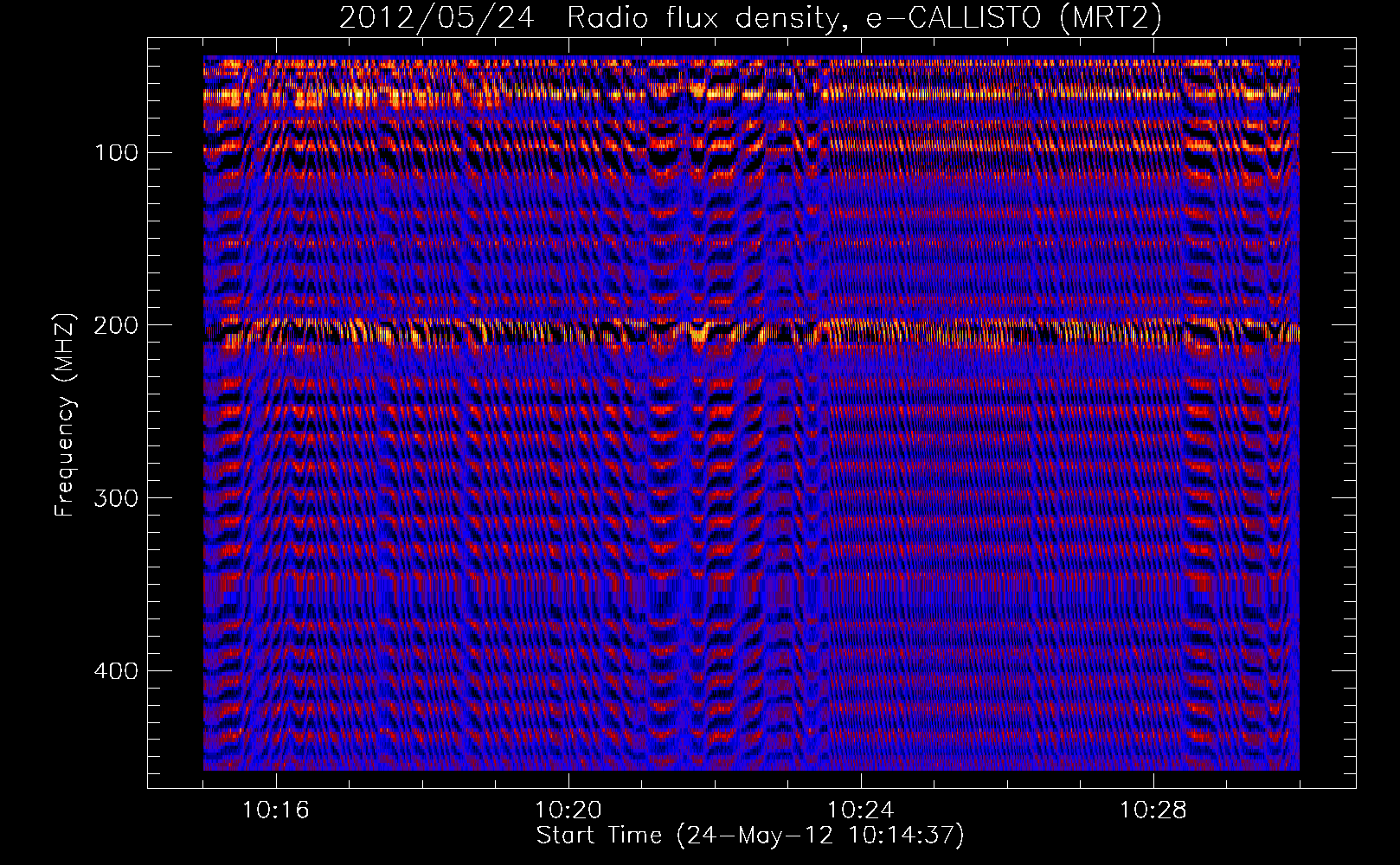Click the 10:24 time tick label

[861, 810]
